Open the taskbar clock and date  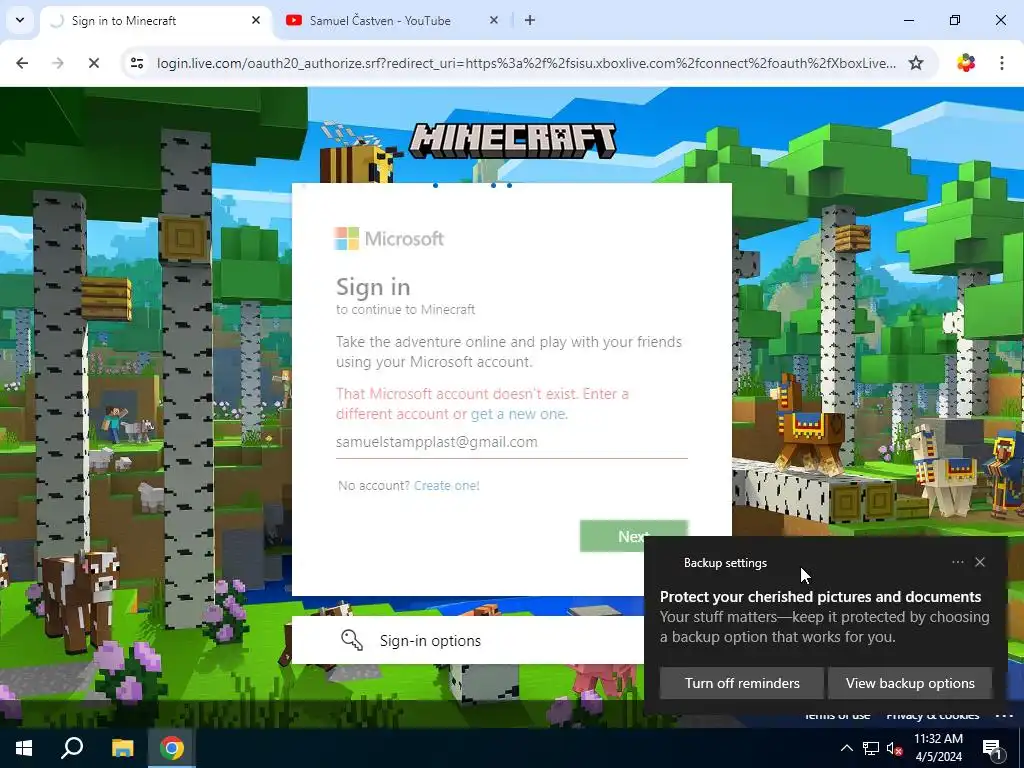pyautogui.click(x=938, y=748)
